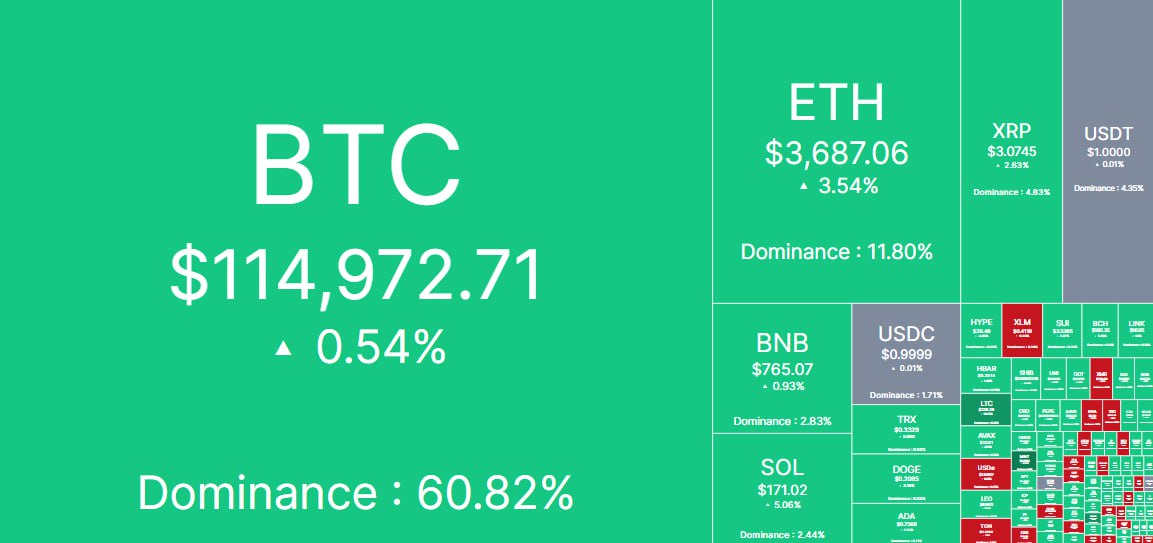This screenshot has width=1153, height=543.
Task: Open the DOGE heatmap tile
Action: tap(906, 478)
